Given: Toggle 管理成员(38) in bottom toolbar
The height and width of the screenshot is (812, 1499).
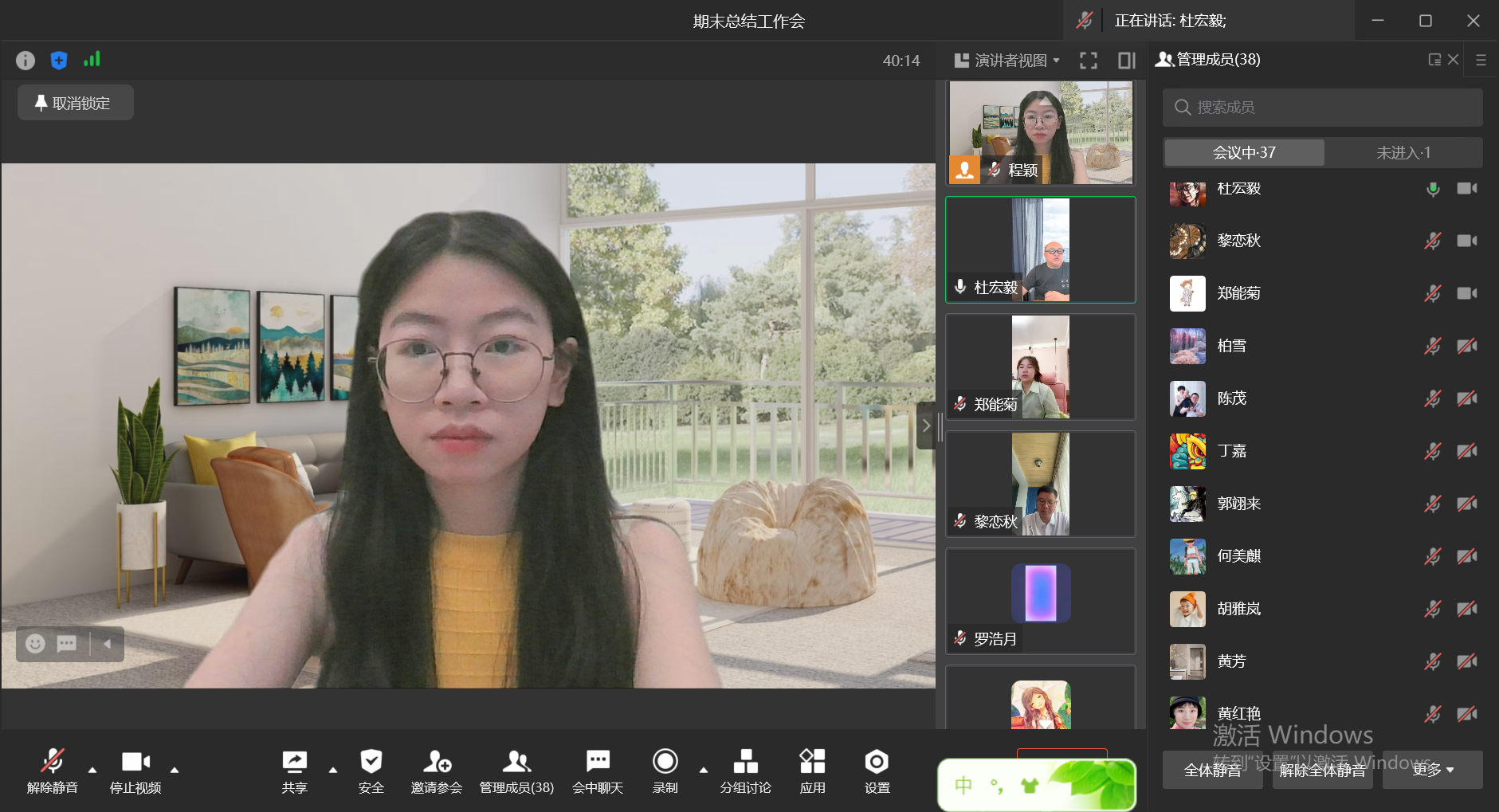Looking at the screenshot, I should click(516, 771).
